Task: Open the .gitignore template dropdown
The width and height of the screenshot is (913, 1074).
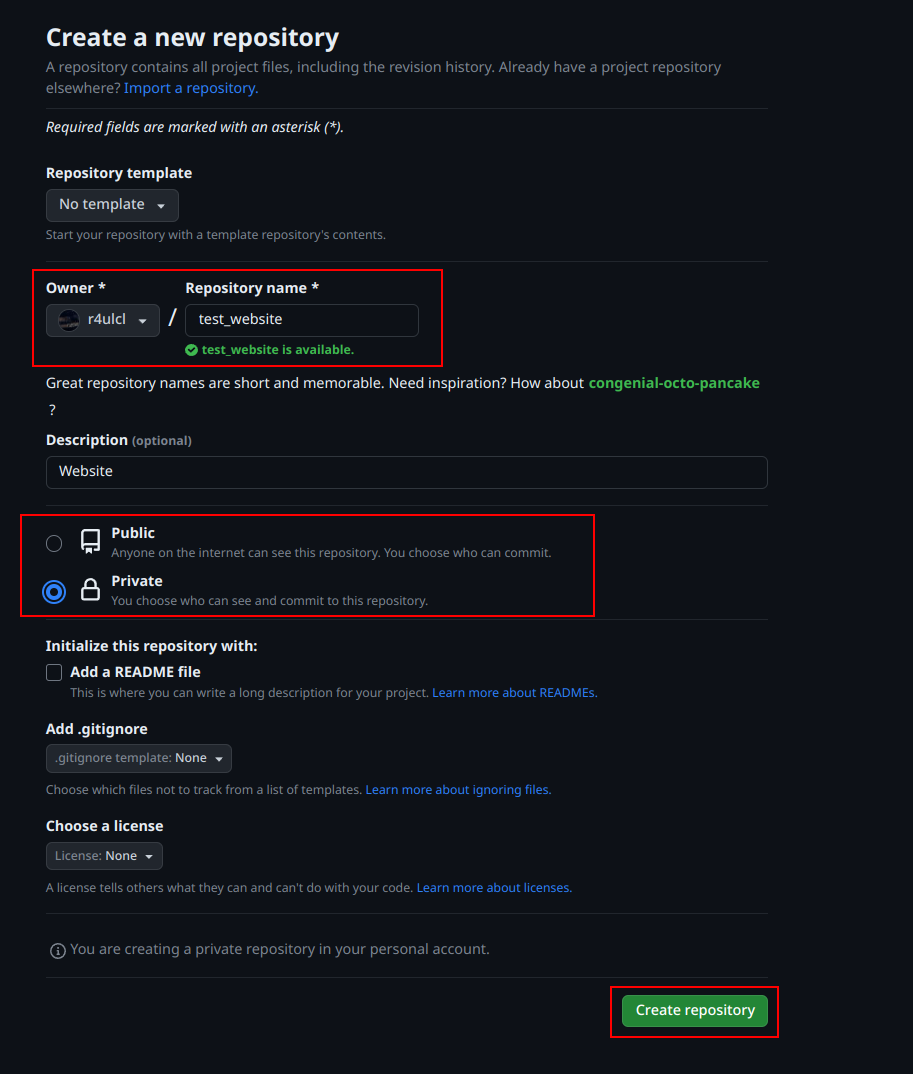Action: coord(138,758)
